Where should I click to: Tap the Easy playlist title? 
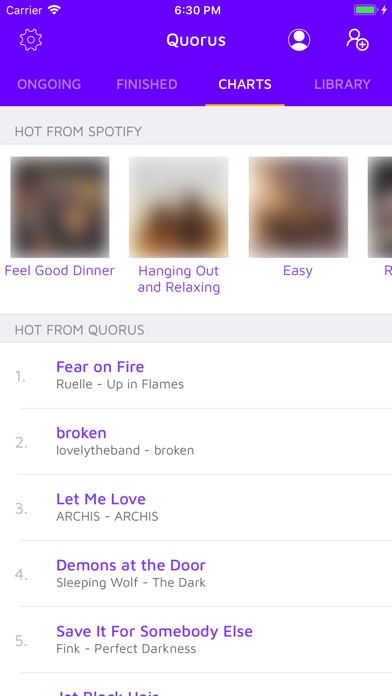coord(298,271)
